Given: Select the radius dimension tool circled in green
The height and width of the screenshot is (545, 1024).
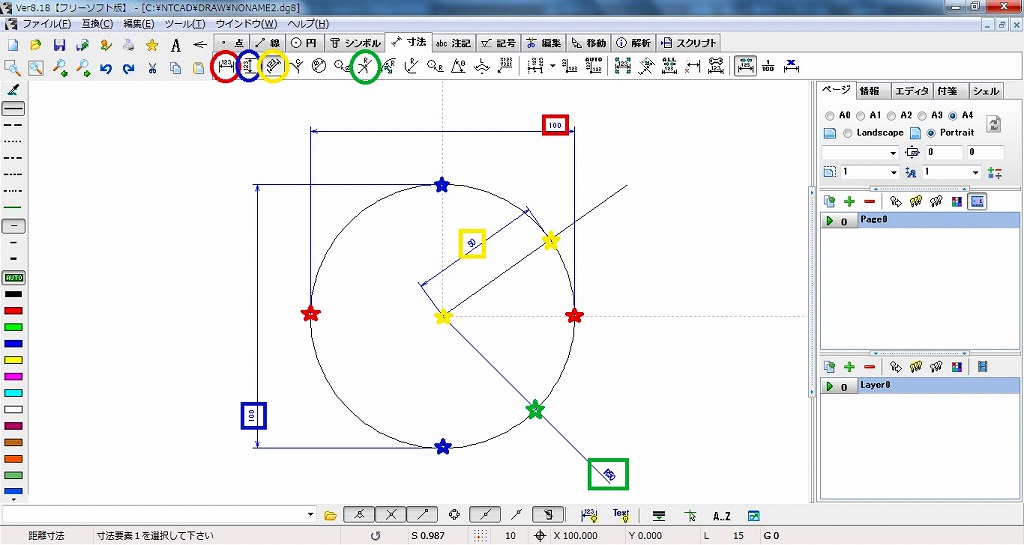Looking at the screenshot, I should (x=367, y=68).
